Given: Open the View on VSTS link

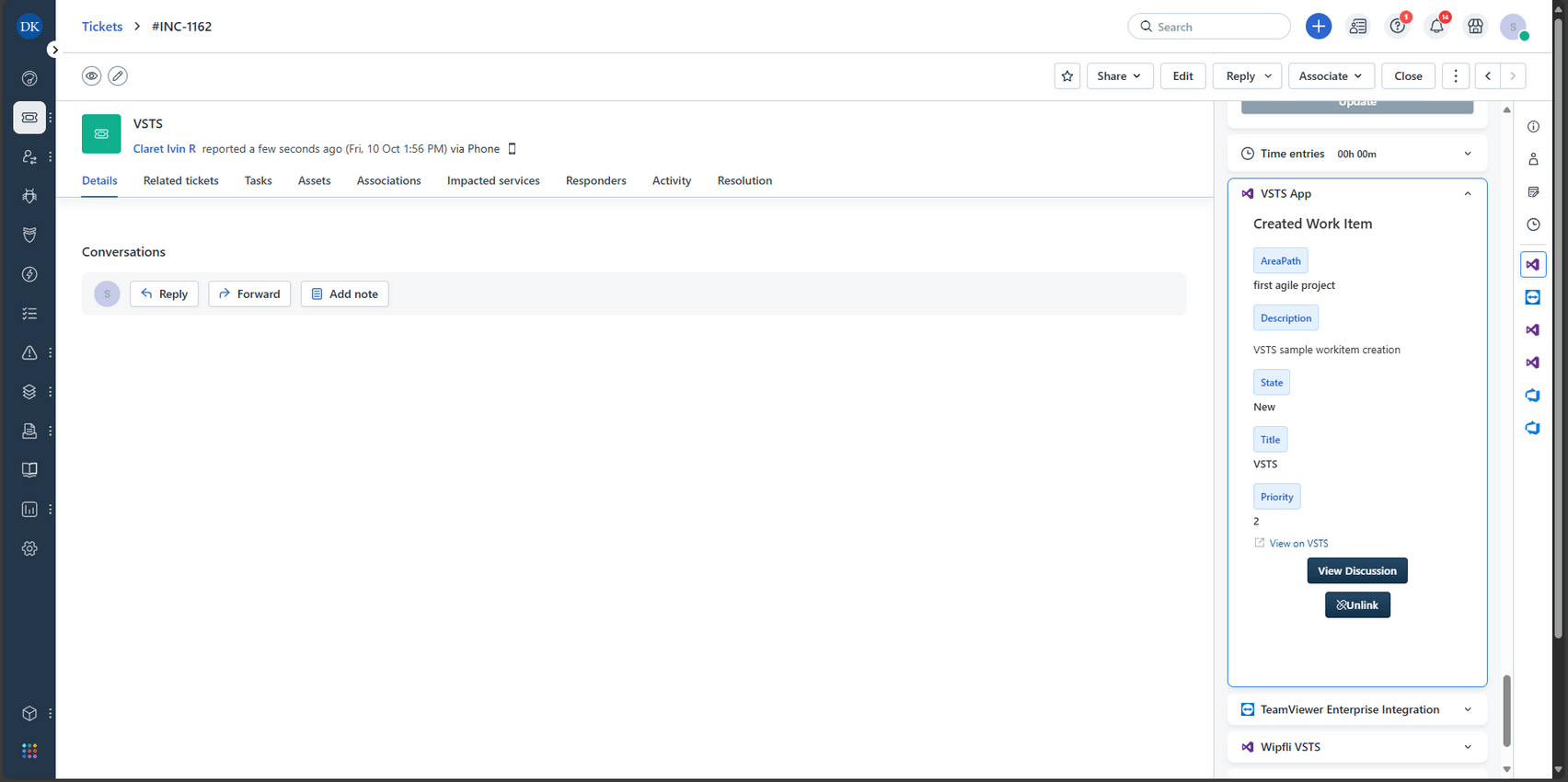Looking at the screenshot, I should [x=1298, y=544].
